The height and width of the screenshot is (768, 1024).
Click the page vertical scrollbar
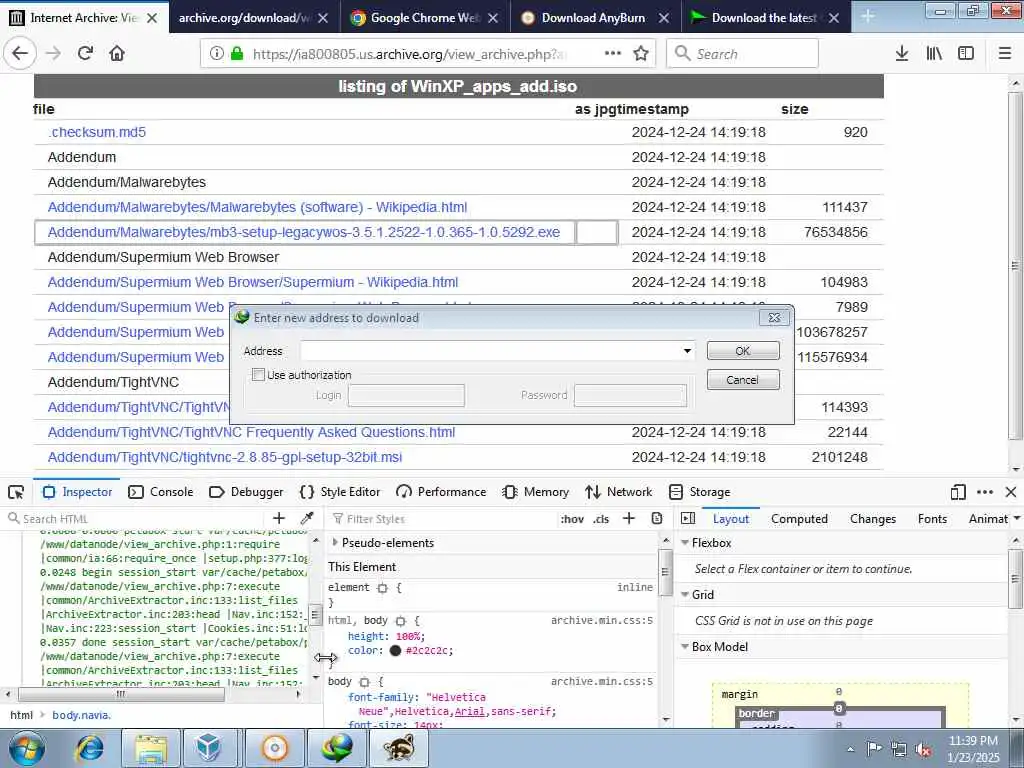click(x=1015, y=265)
